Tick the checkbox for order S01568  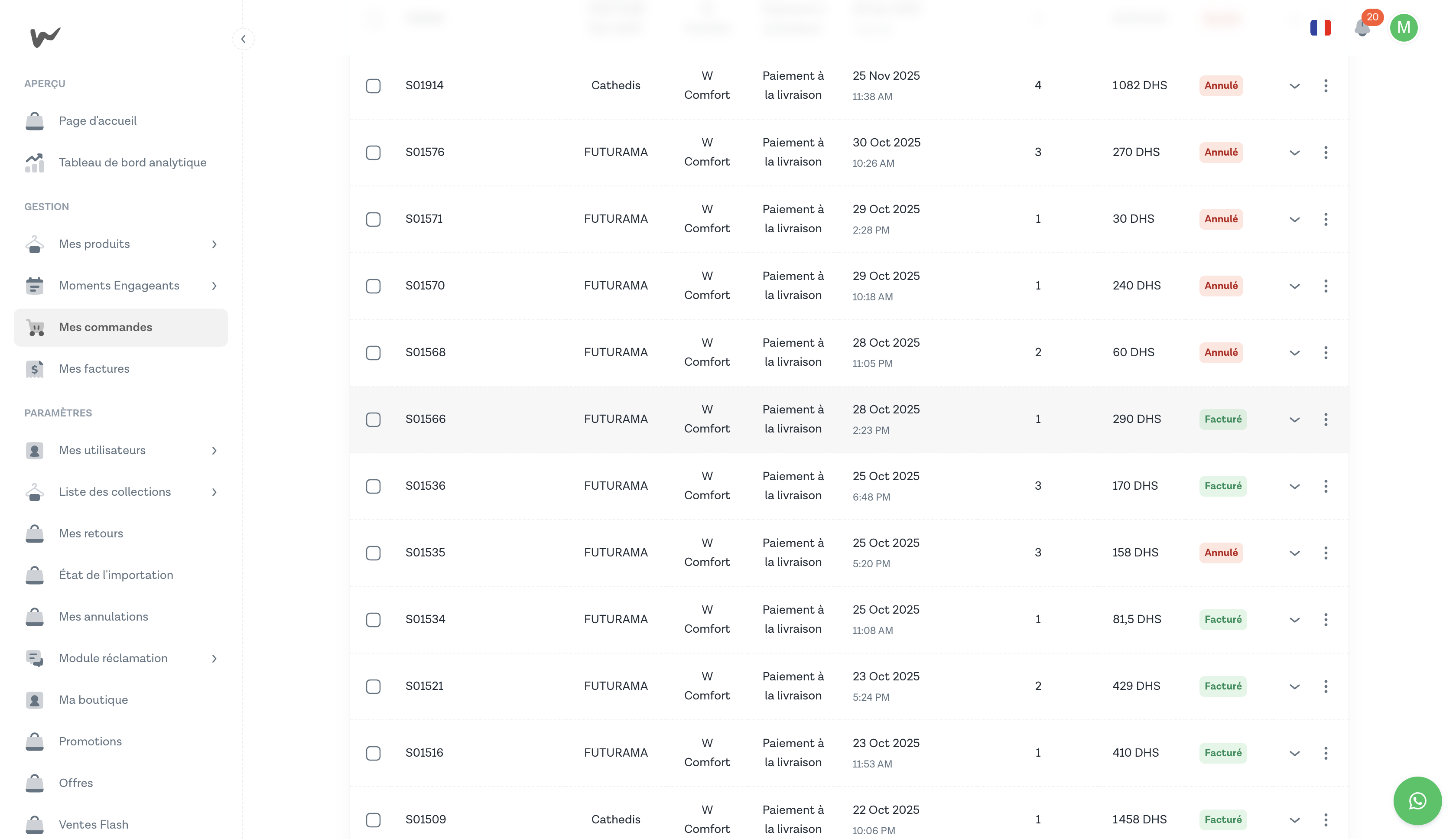374,353
